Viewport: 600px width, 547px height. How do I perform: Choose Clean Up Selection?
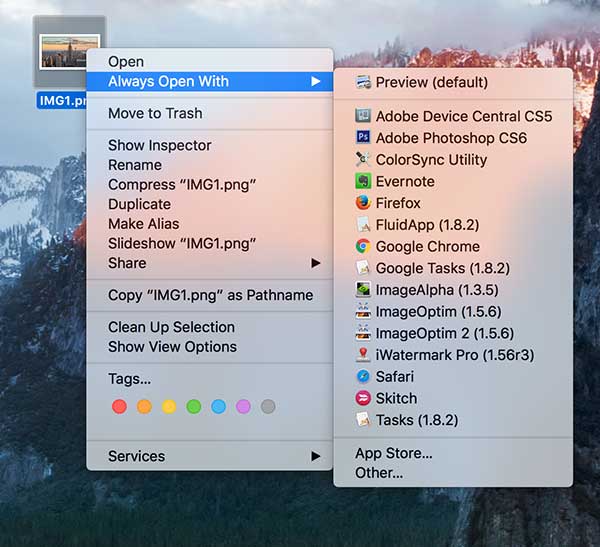[210, 327]
